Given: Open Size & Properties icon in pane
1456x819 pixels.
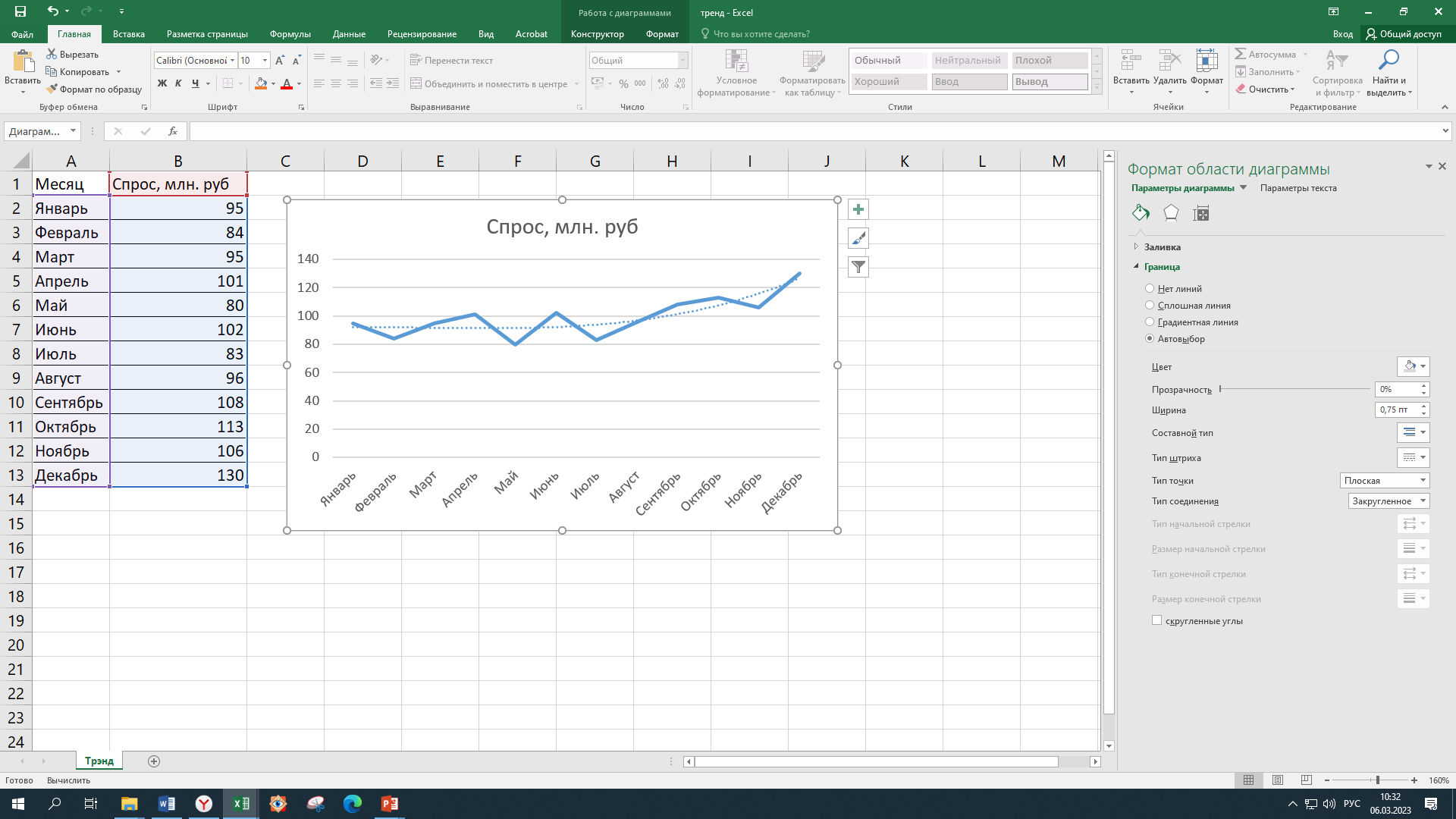Looking at the screenshot, I should click(1200, 213).
